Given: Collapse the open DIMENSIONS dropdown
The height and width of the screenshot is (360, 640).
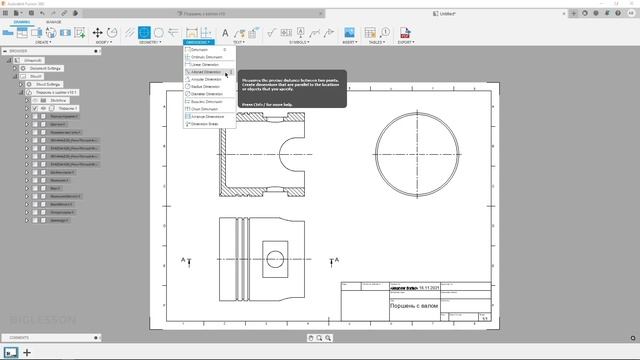Looking at the screenshot, I should tap(198, 42).
